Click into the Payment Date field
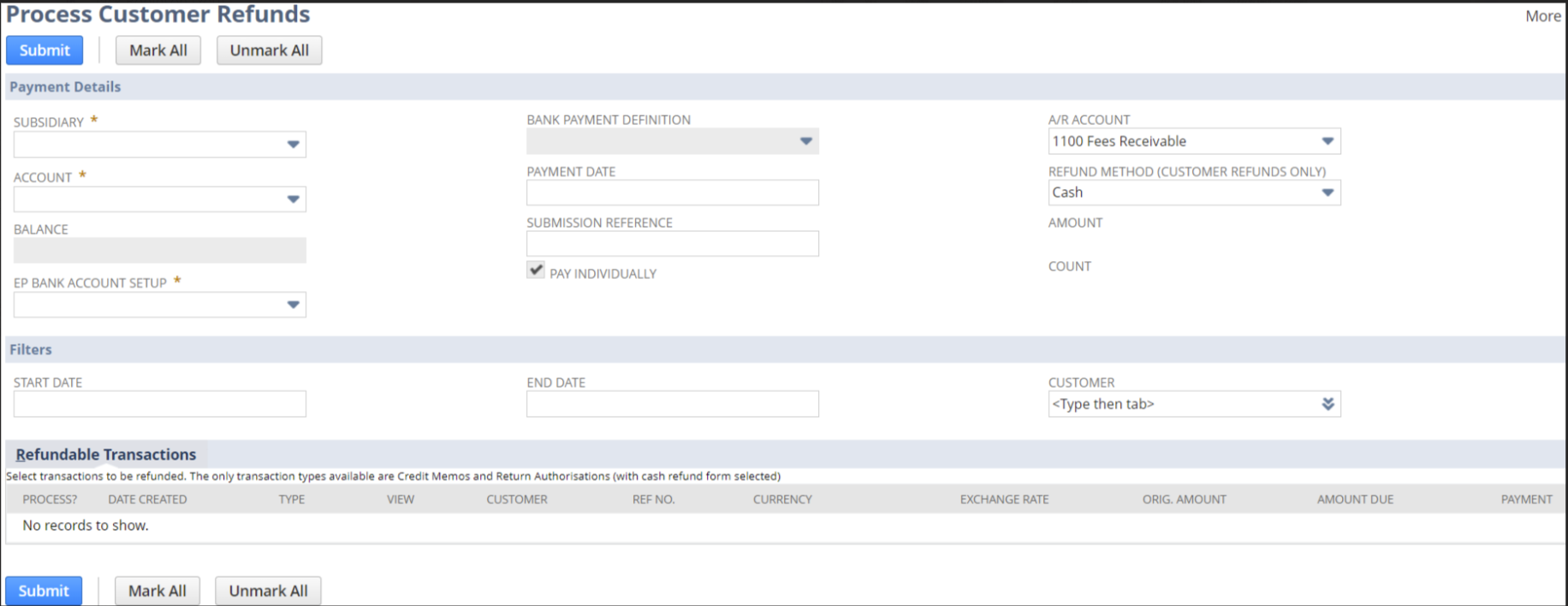The image size is (1568, 606). [x=672, y=193]
